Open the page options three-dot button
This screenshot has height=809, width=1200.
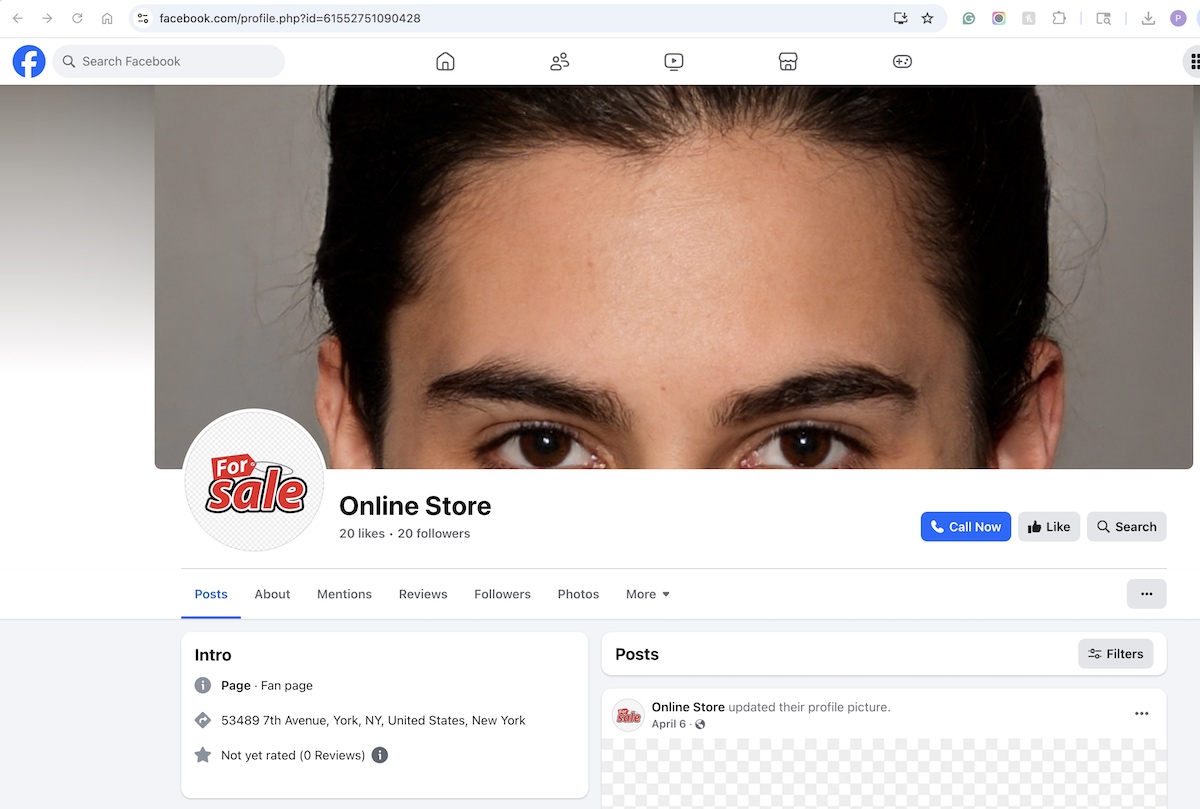pyautogui.click(x=1146, y=594)
